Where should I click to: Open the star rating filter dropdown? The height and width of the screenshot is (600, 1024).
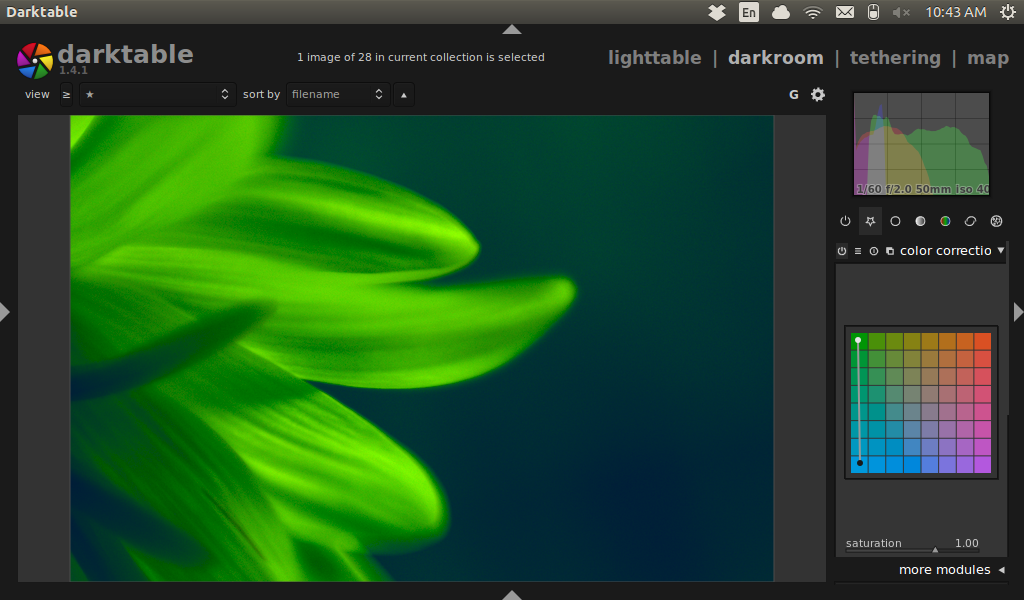click(157, 94)
